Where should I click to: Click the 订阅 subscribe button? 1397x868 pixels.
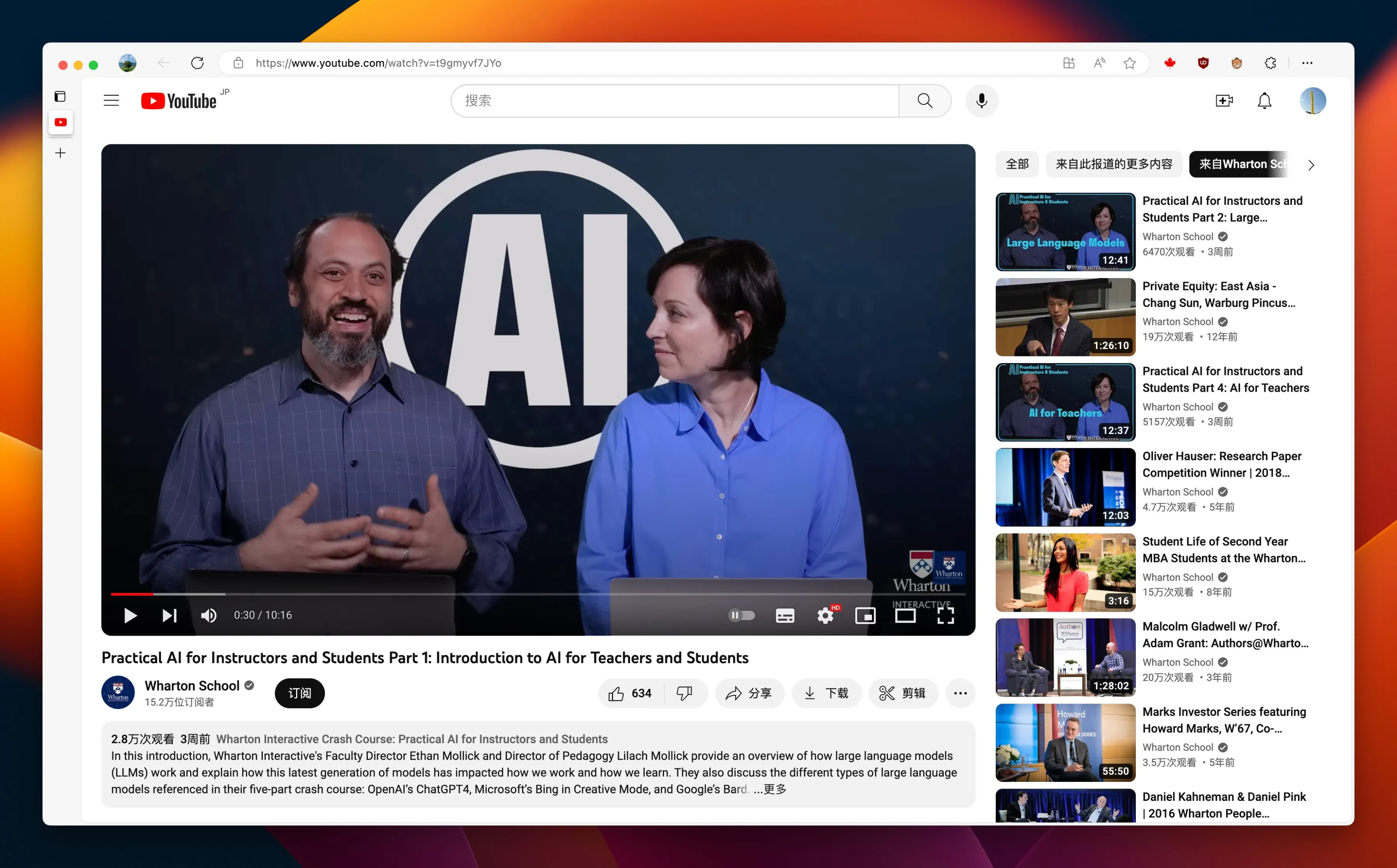coord(299,693)
